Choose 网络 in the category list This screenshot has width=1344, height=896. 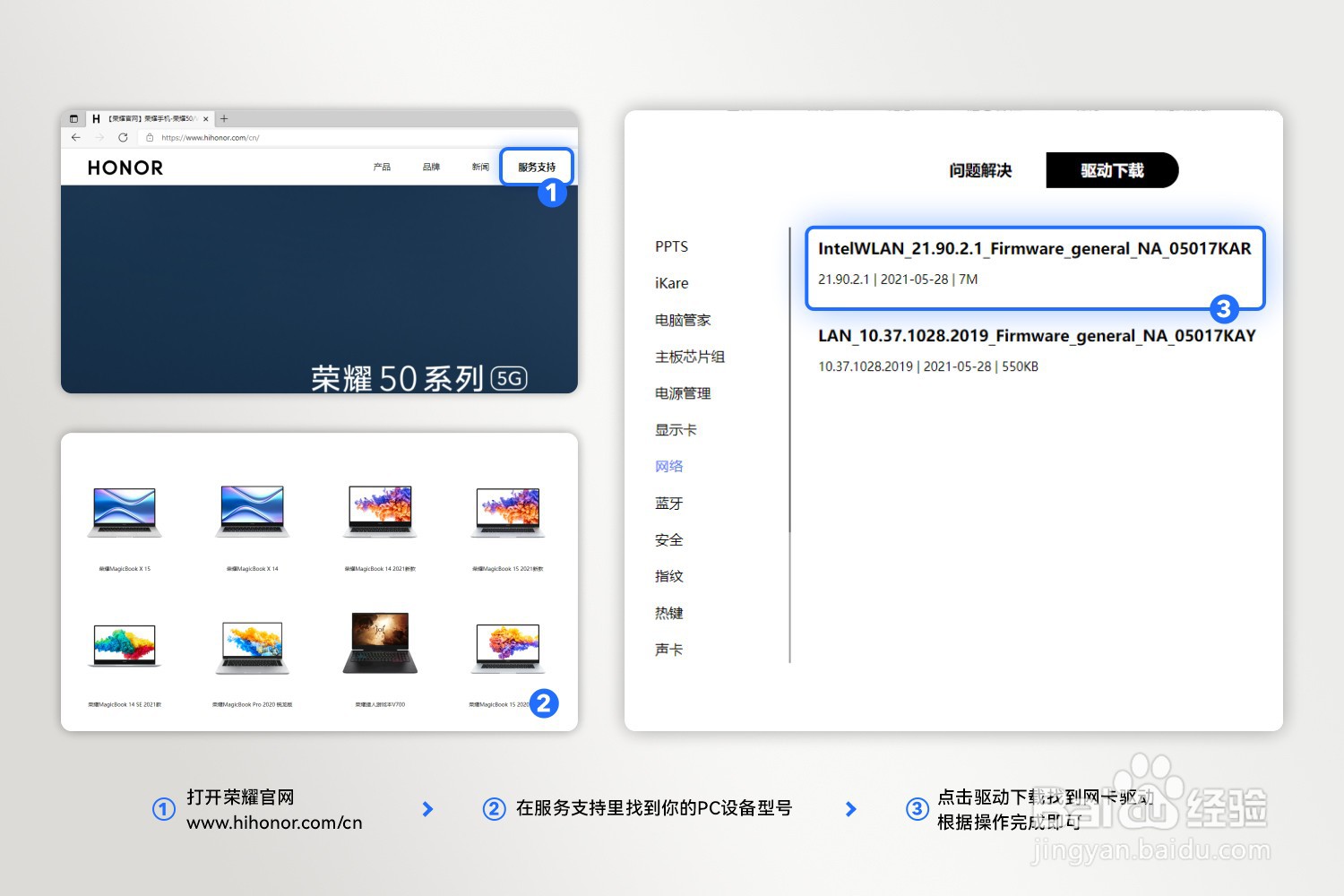click(668, 466)
